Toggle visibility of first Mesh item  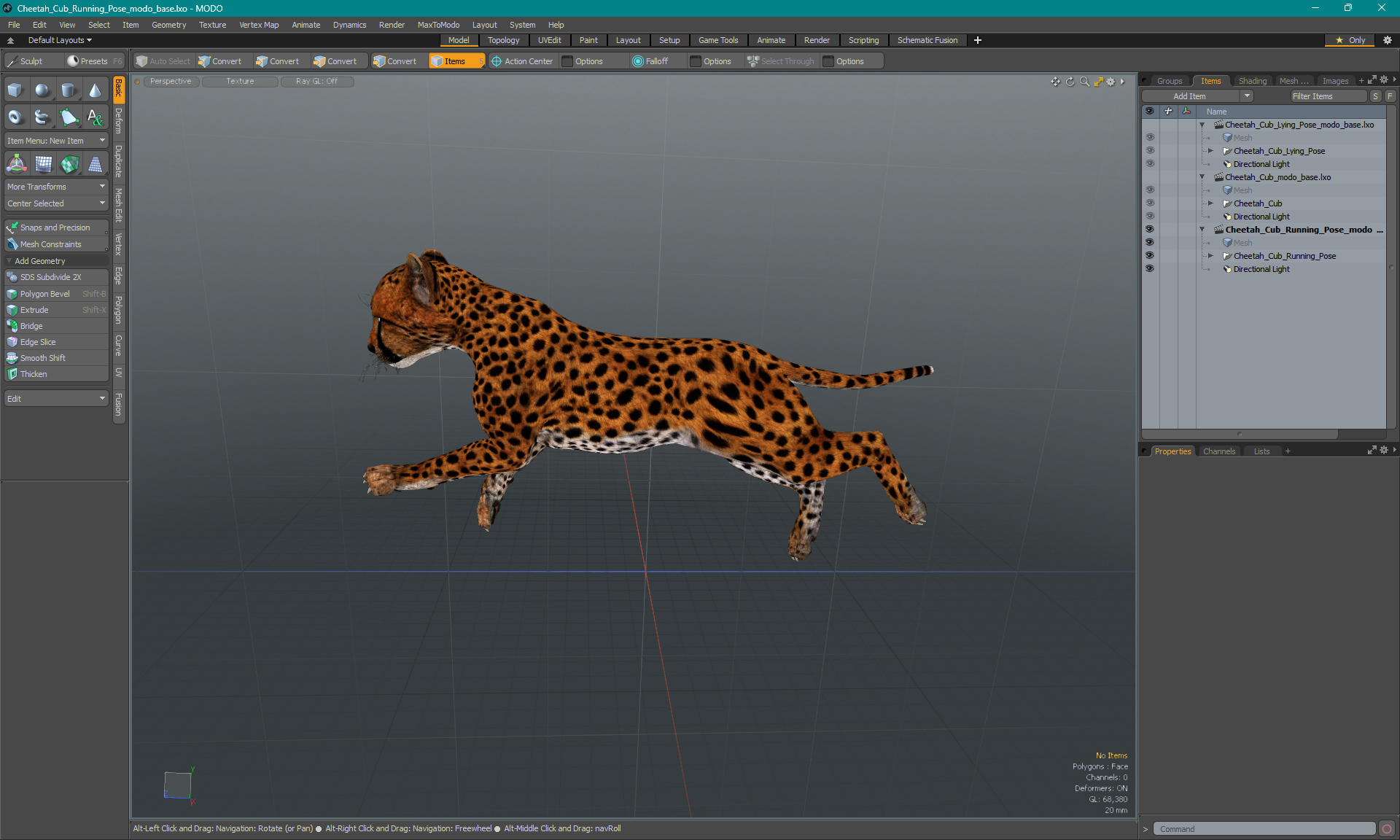point(1150,137)
